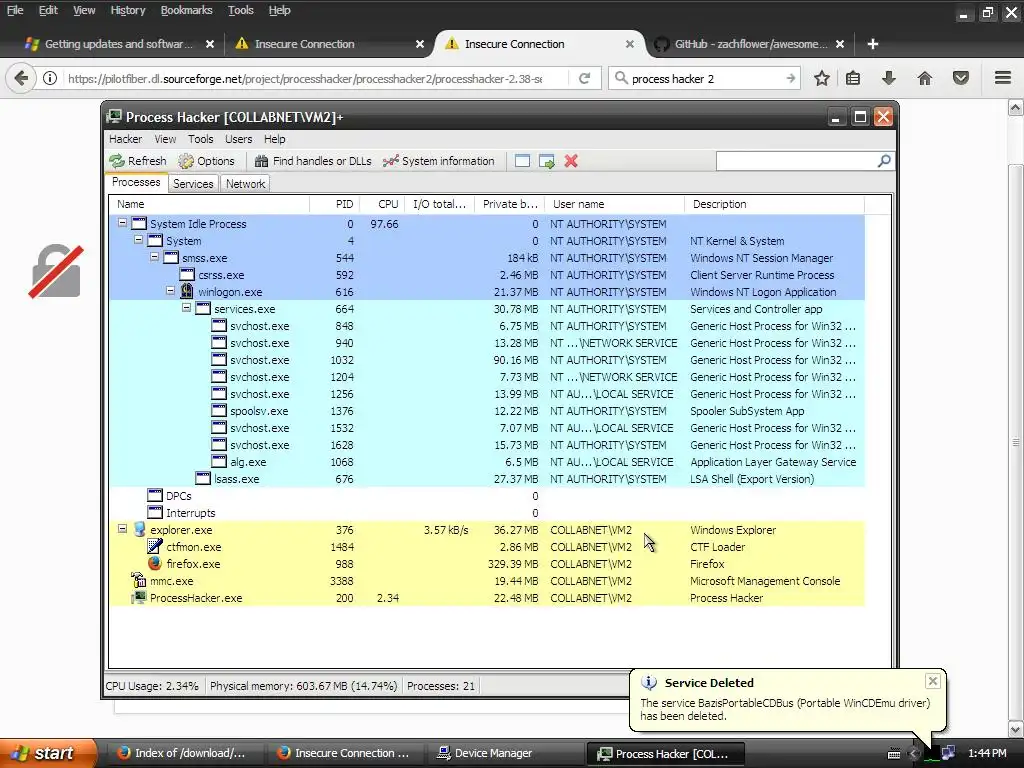Select the ctfmon.exe process icon
The height and width of the screenshot is (768, 1024).
coord(155,546)
